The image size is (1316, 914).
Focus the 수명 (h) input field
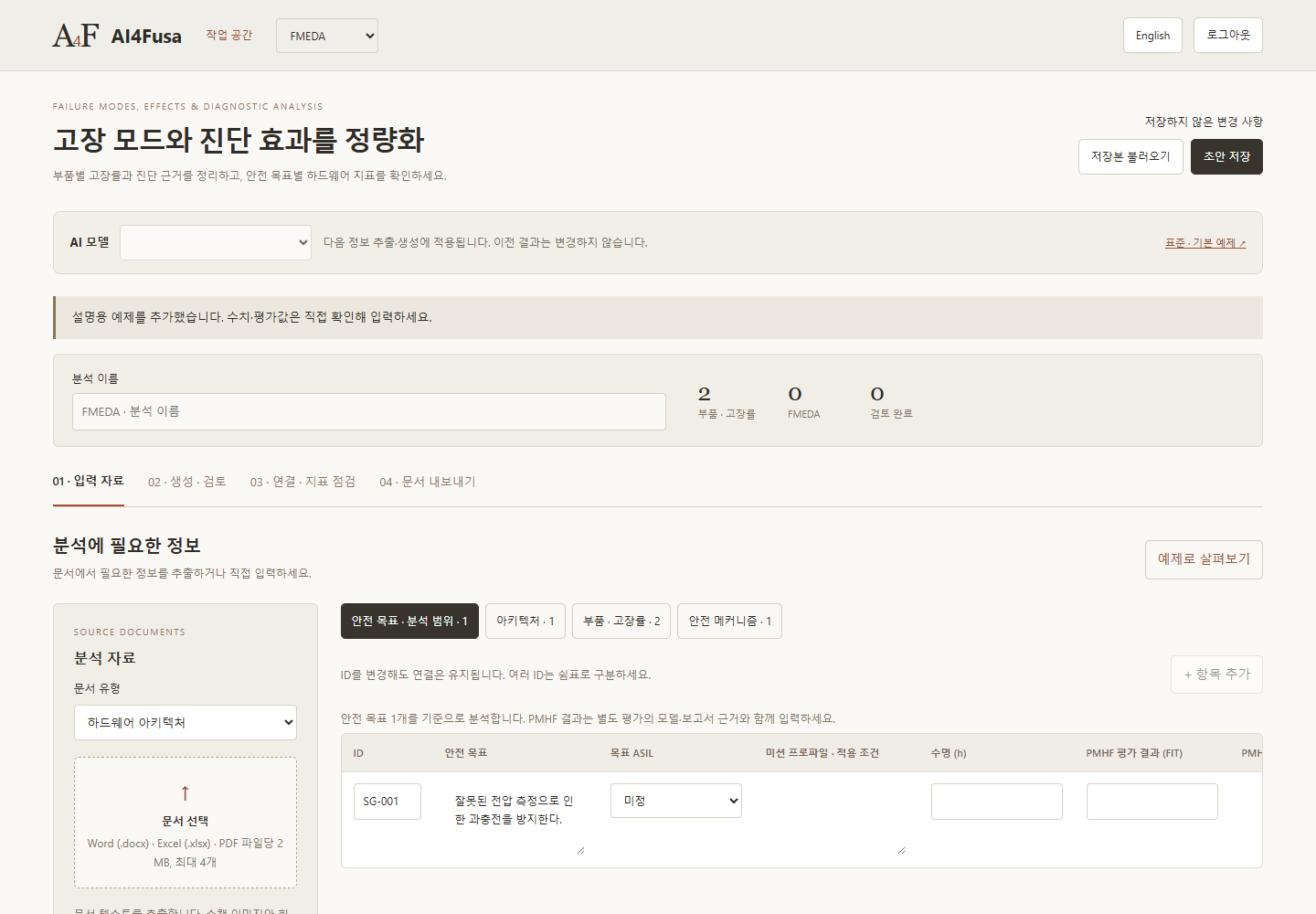[x=997, y=802]
